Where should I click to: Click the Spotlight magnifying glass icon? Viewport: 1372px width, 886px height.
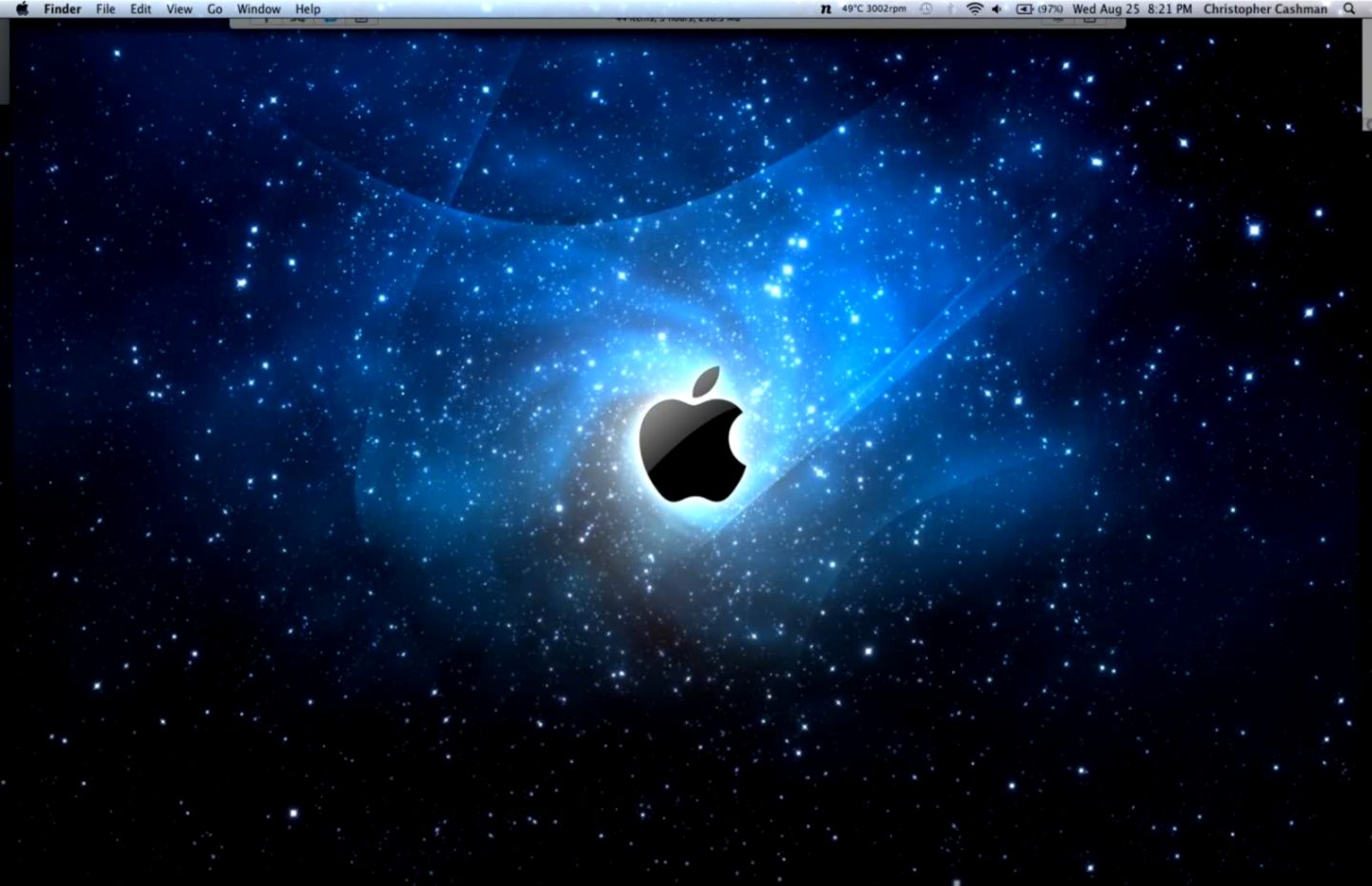click(1350, 9)
